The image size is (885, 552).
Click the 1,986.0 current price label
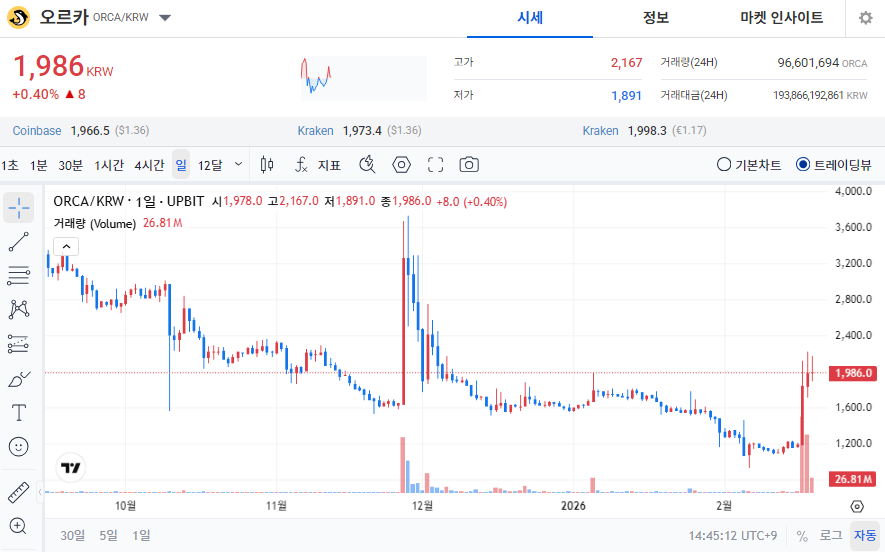coord(853,373)
